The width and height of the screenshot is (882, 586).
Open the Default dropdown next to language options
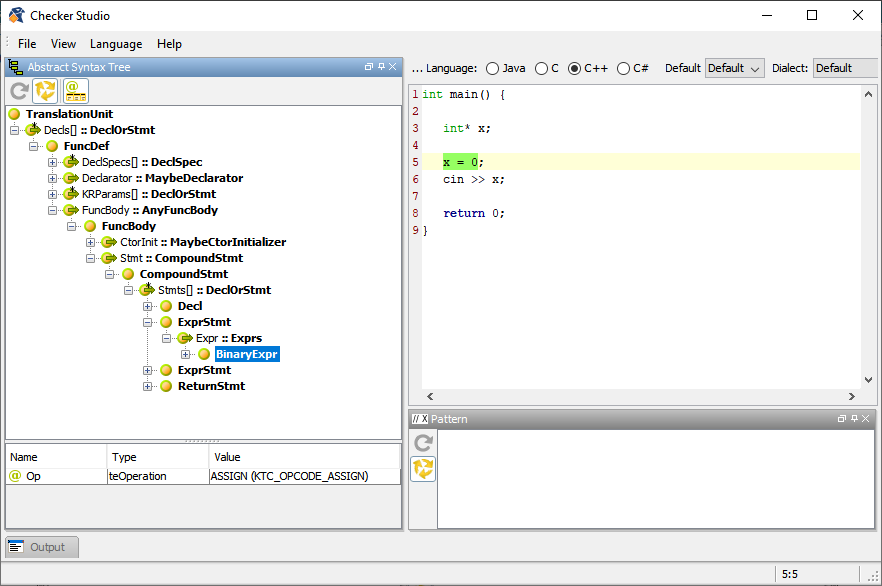pyautogui.click(x=734, y=68)
